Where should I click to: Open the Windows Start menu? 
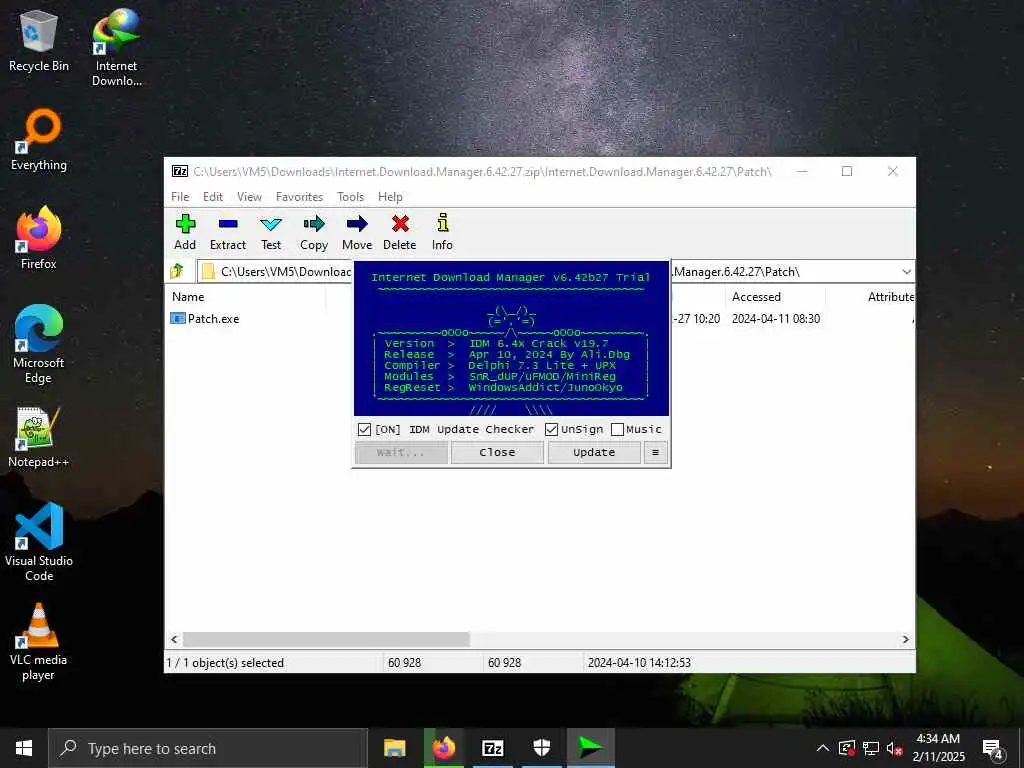(x=24, y=748)
